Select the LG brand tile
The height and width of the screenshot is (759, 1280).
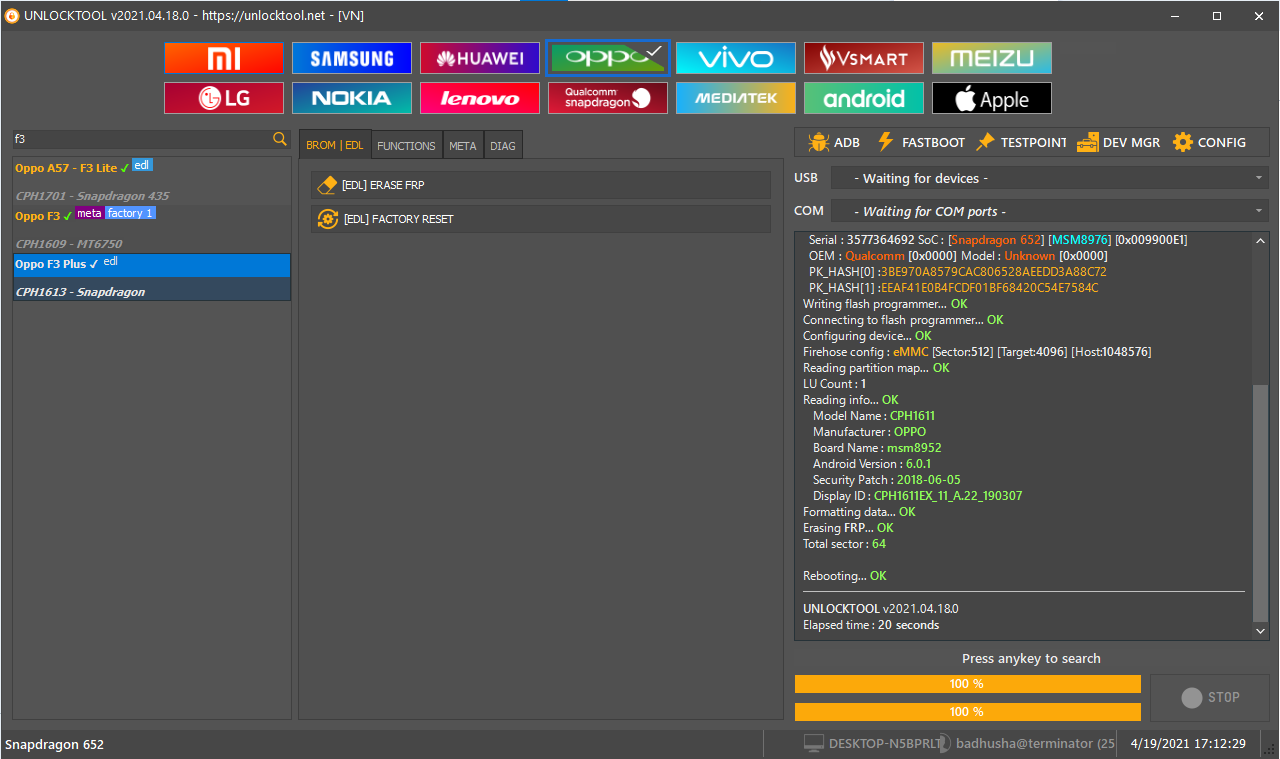224,98
